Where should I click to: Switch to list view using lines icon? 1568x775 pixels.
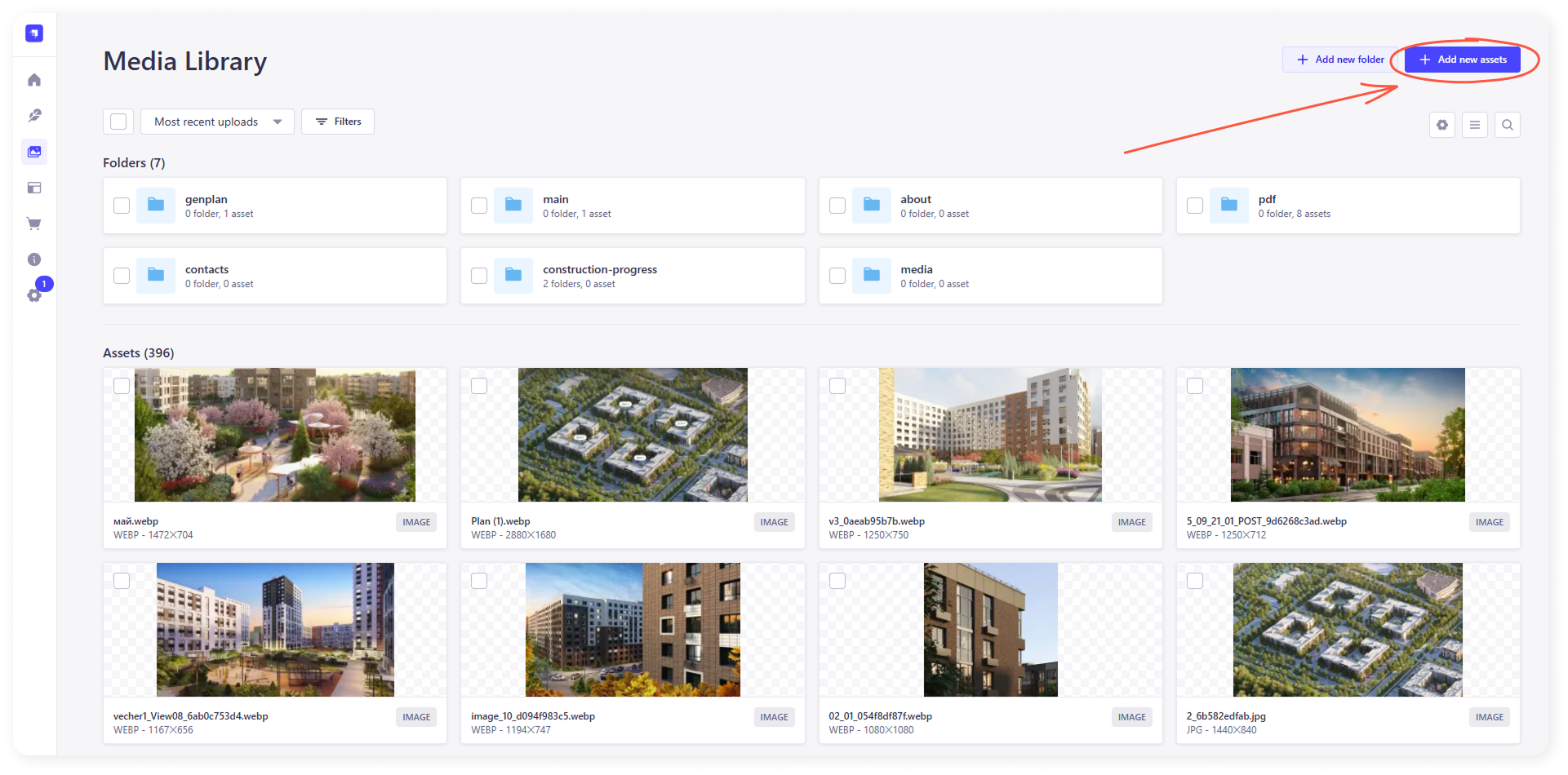coord(1474,125)
